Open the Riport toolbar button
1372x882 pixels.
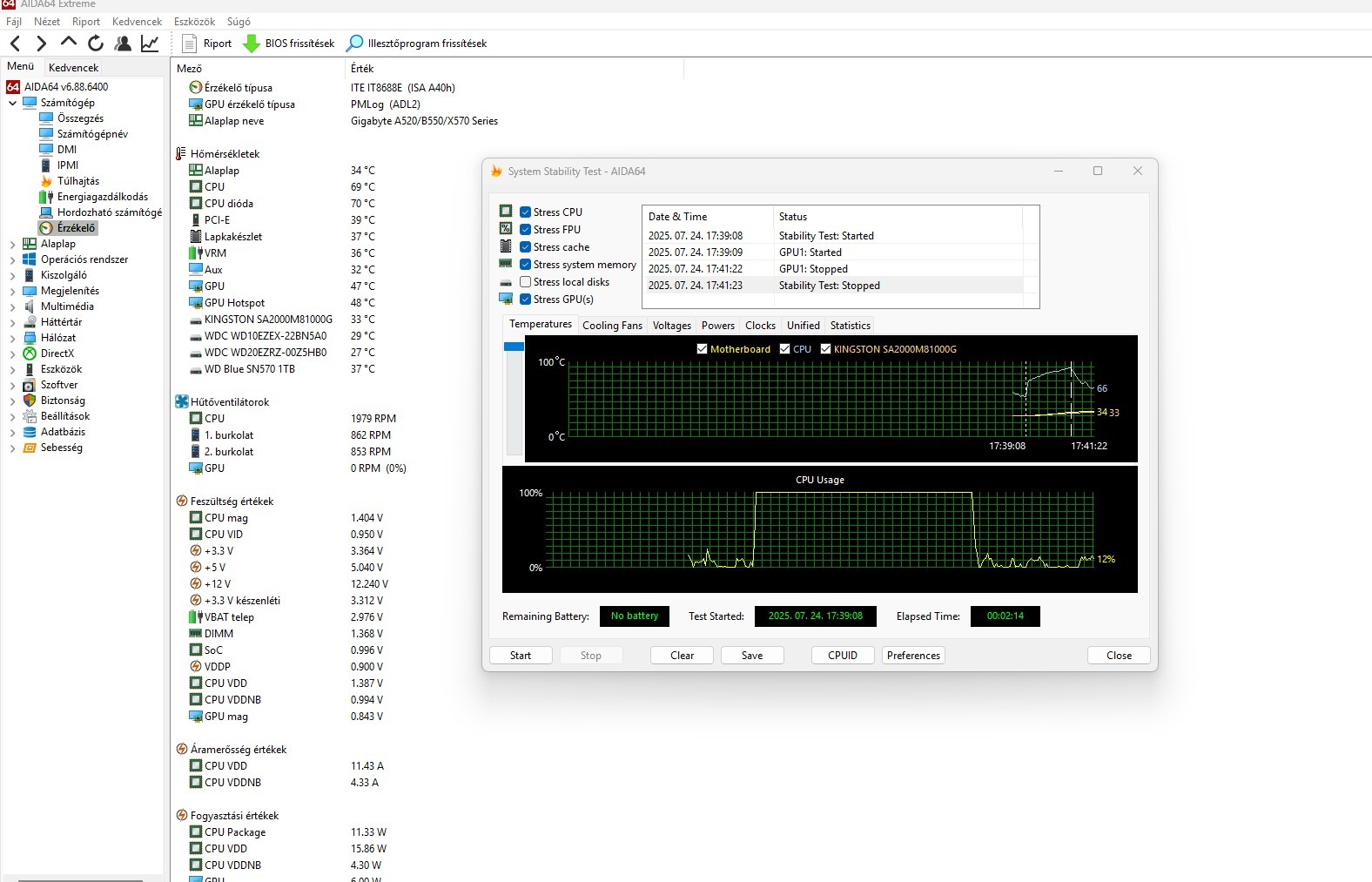[207, 44]
